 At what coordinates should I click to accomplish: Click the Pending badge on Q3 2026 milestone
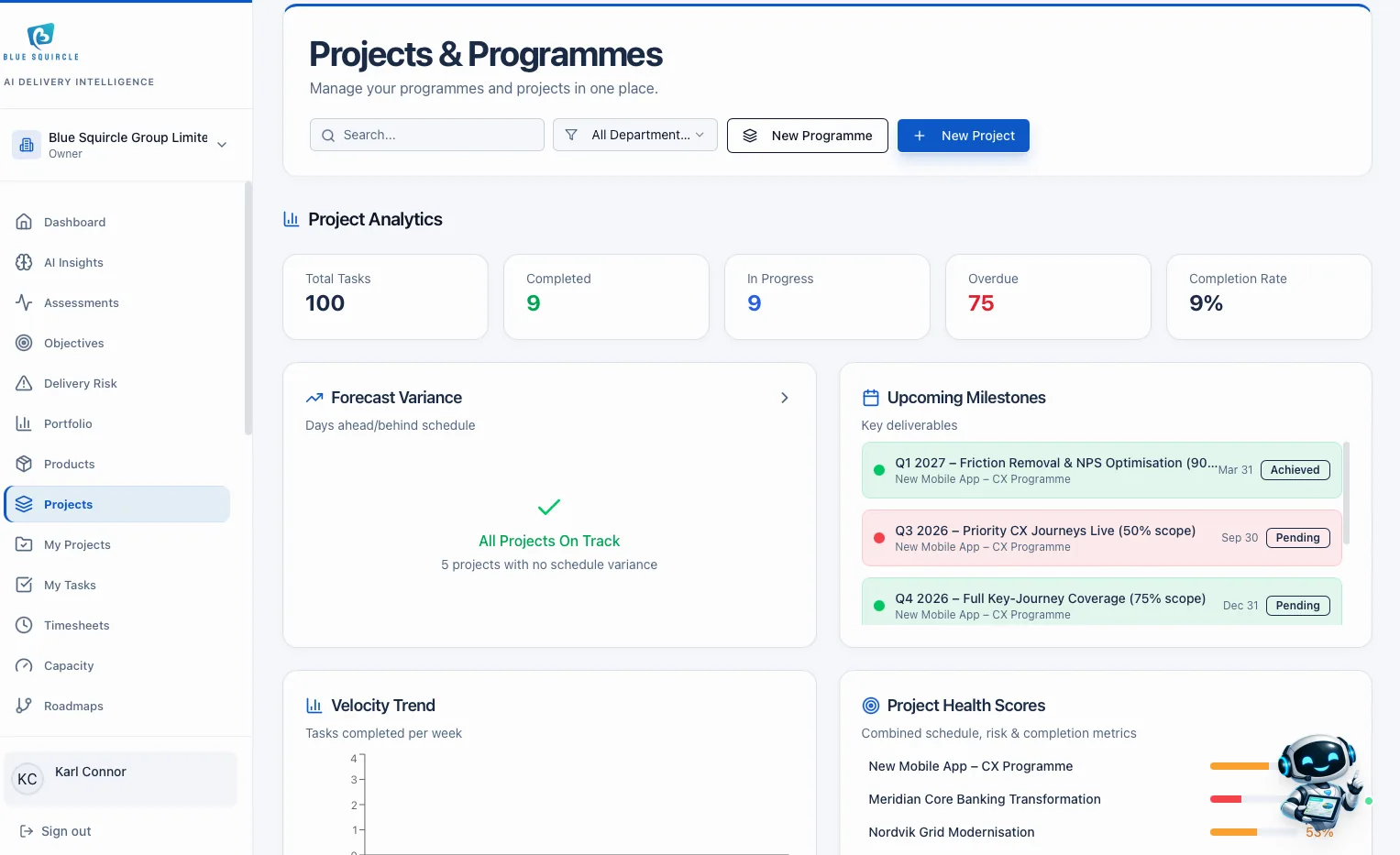1297,538
